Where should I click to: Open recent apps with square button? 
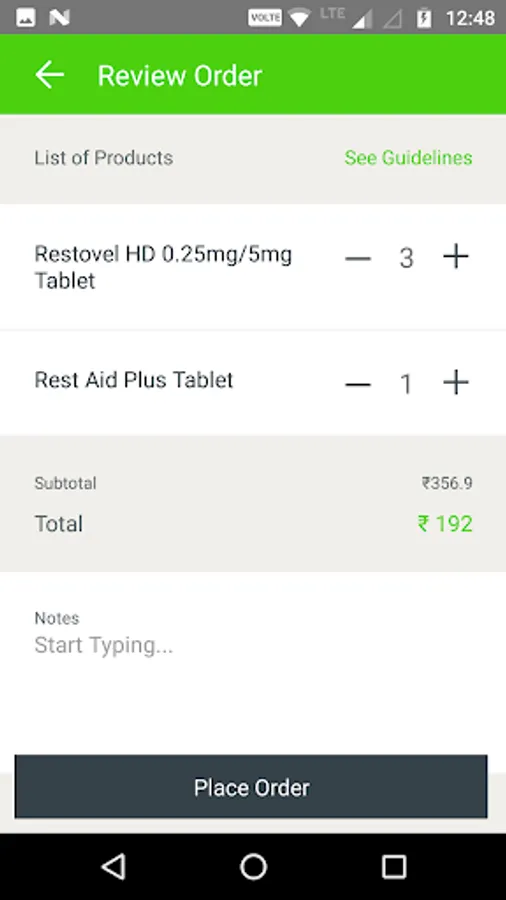click(394, 867)
